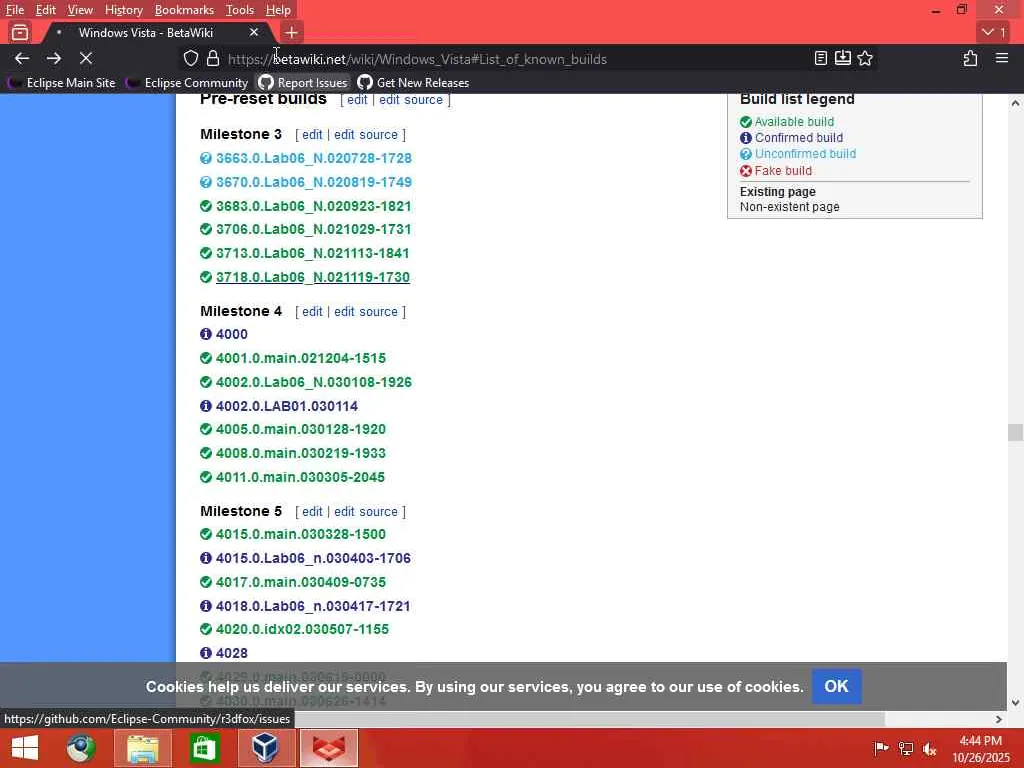
Task: Open build 3670.0.Lab06_N.020819-1749
Action: (x=313, y=182)
